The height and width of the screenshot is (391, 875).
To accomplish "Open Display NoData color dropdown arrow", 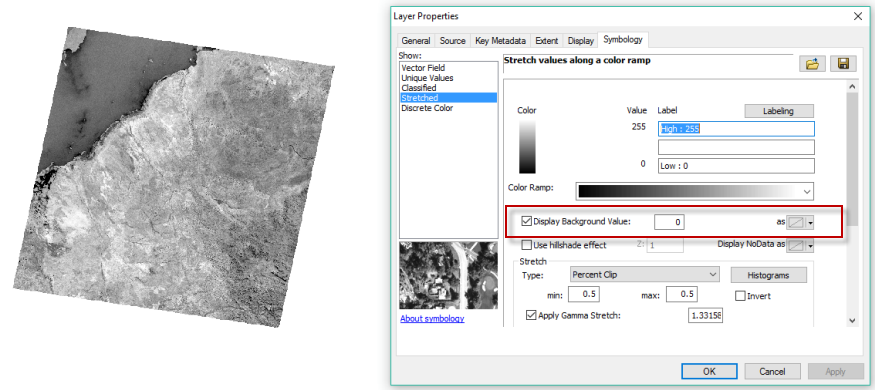I will [x=810, y=245].
